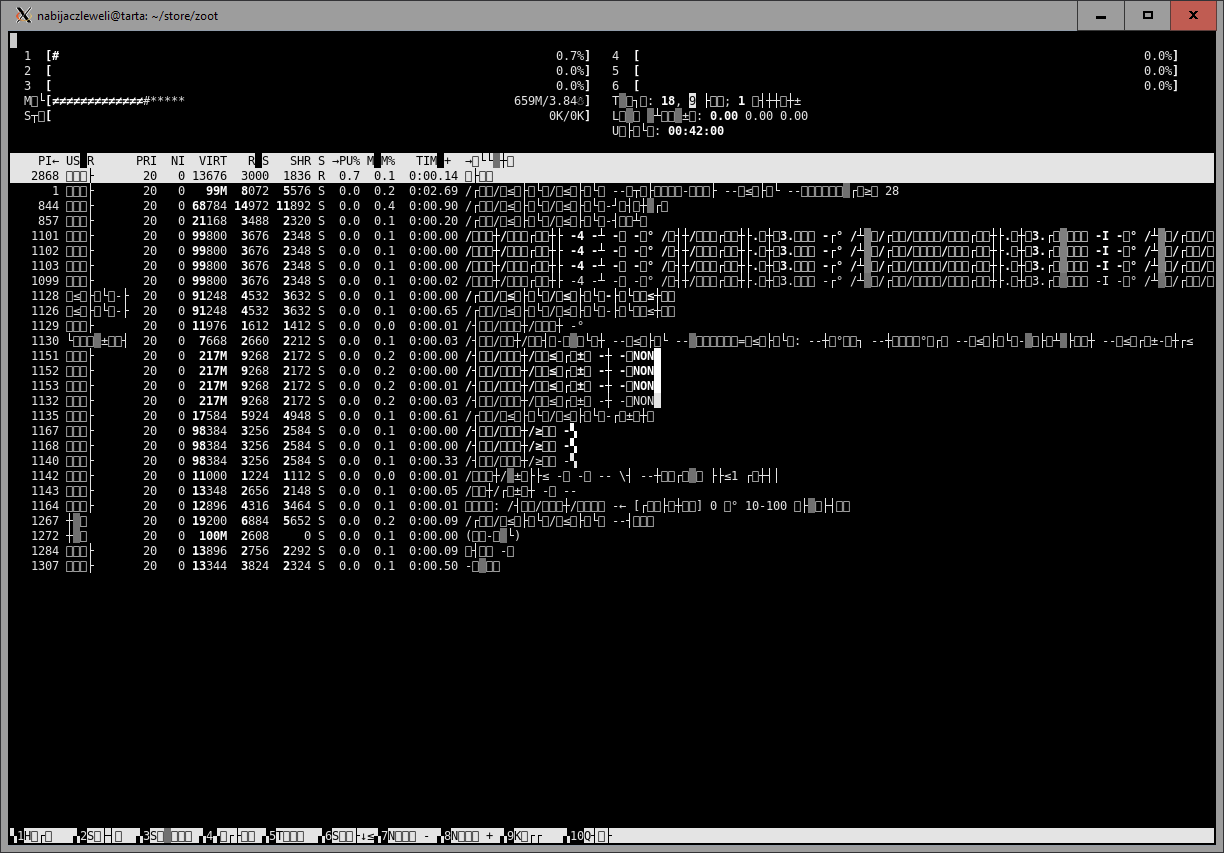This screenshot has height=853, width=1224.
Task: Activate F3 Search in the function bar
Action: [172, 836]
